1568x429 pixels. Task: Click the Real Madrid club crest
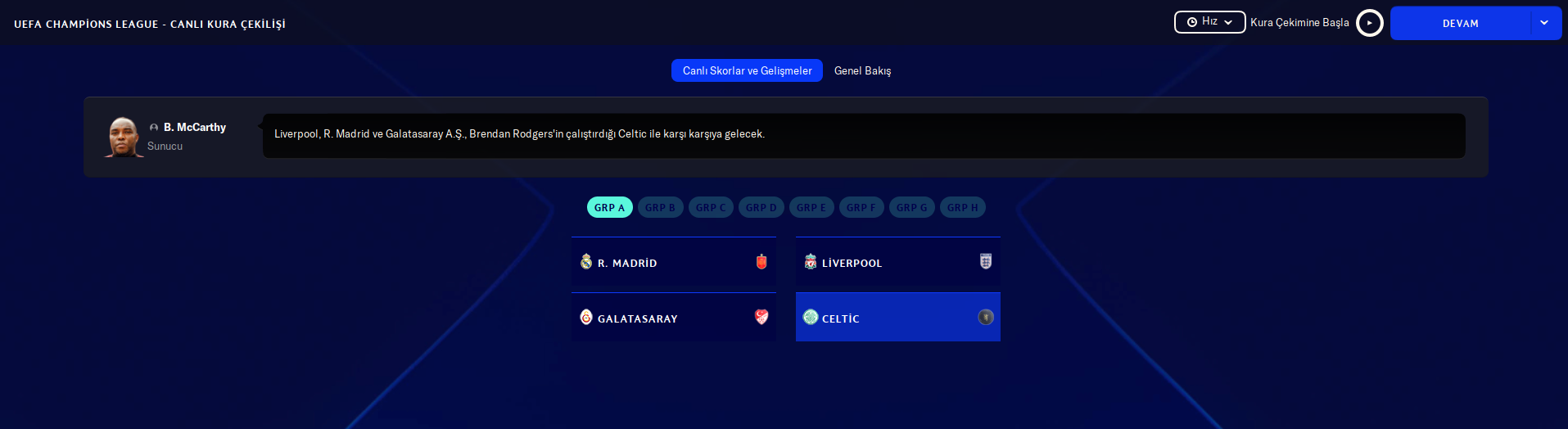tap(586, 262)
